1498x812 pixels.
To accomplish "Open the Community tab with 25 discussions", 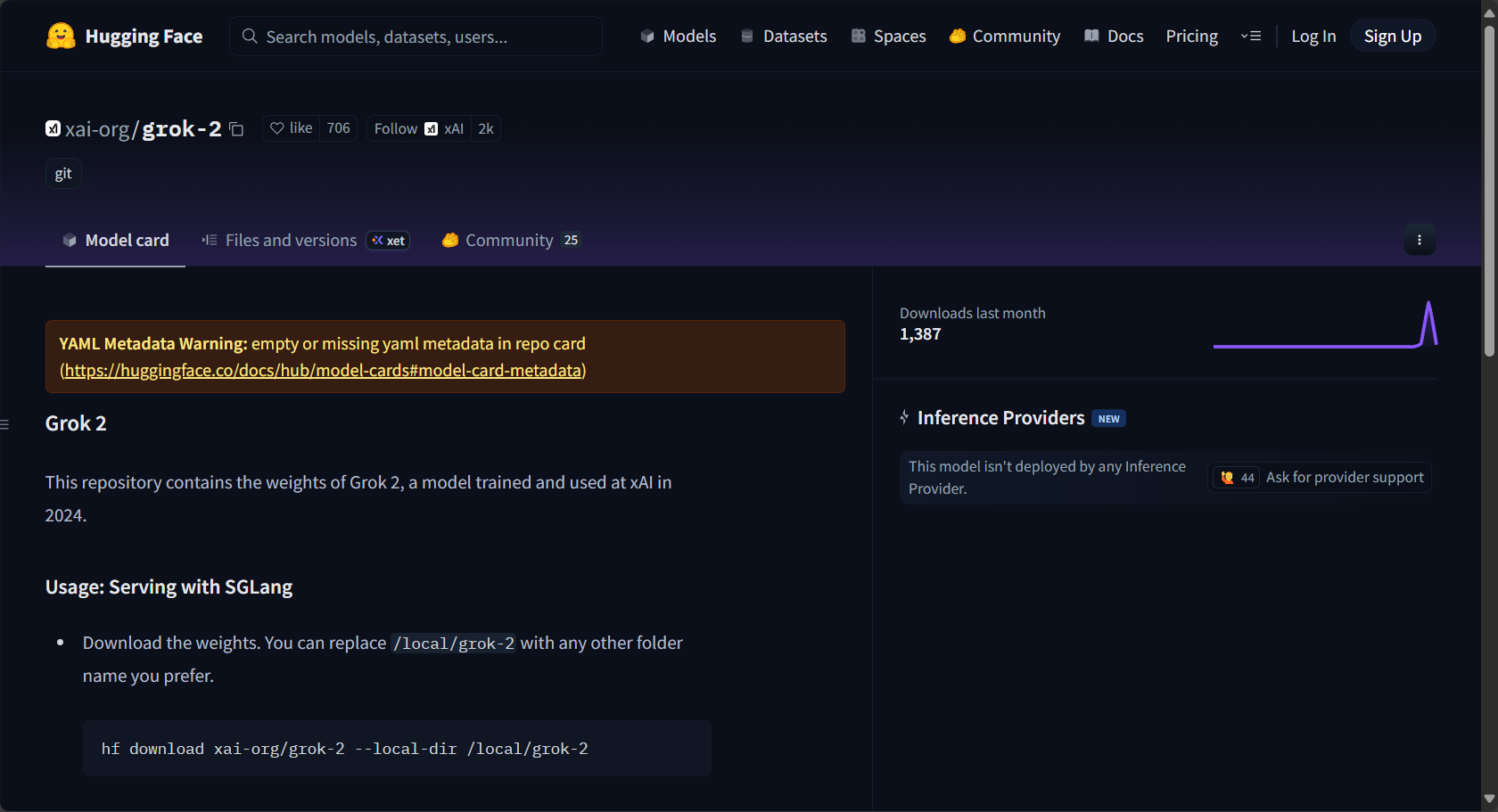I will (x=511, y=240).
